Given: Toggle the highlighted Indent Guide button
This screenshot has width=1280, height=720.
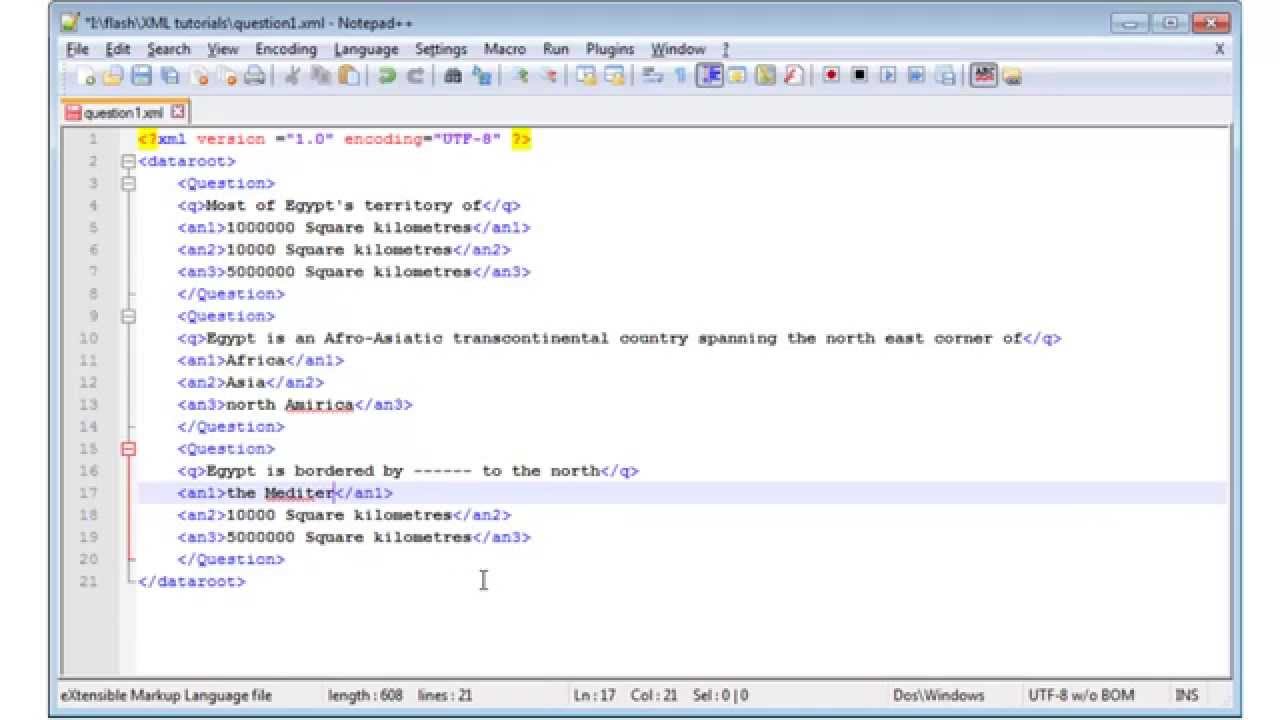Looking at the screenshot, I should pos(710,76).
